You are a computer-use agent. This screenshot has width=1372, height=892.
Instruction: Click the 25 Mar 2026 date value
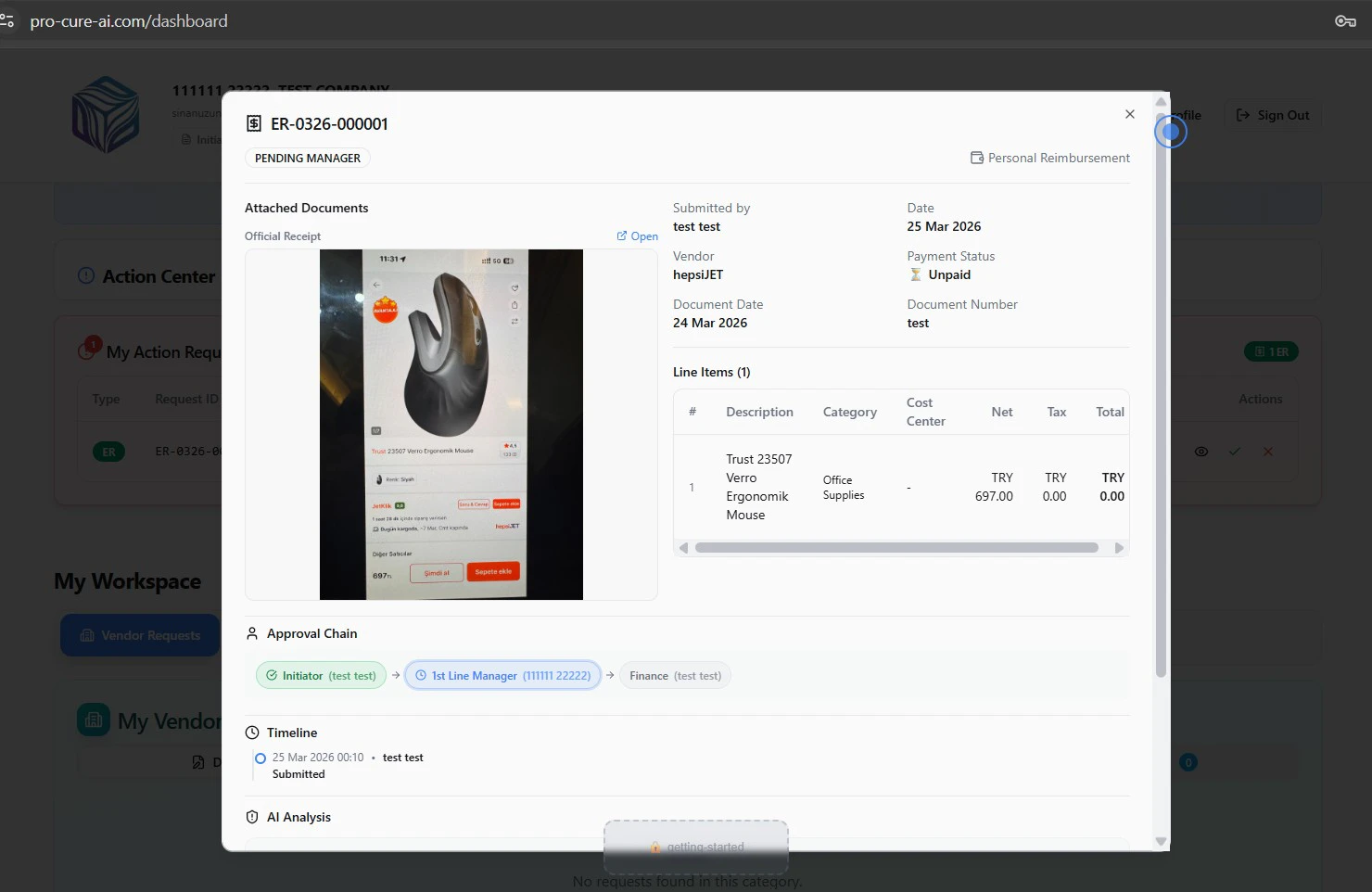pyautogui.click(x=944, y=226)
